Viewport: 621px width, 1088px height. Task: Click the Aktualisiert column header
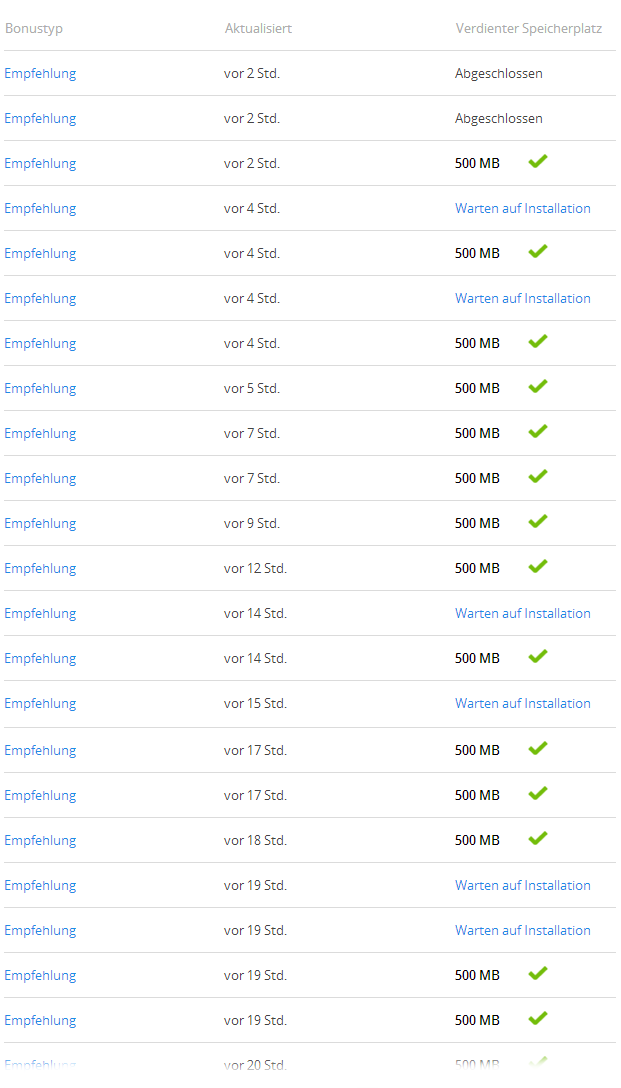point(258,28)
